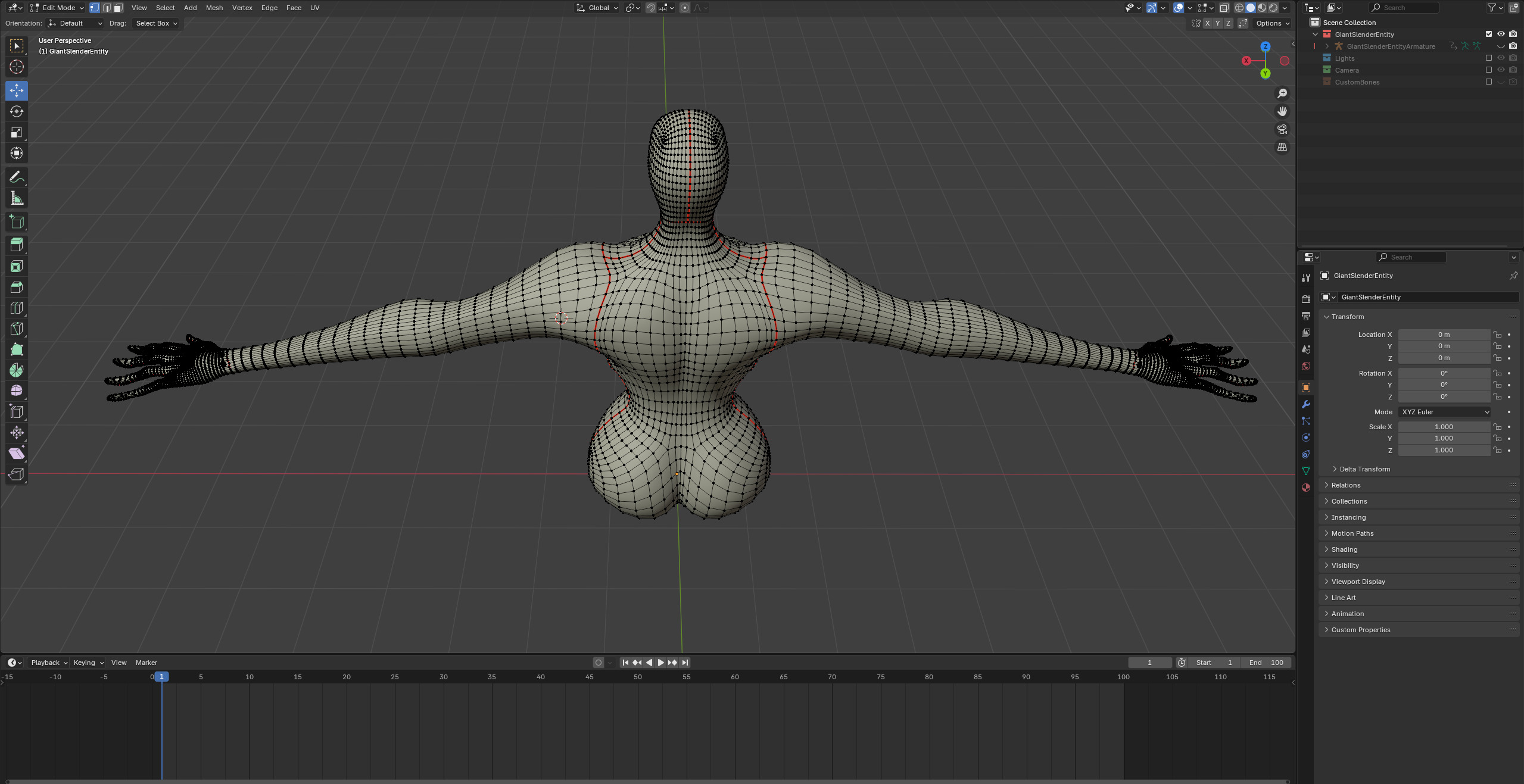Click the viewport zoom magnifier gizmo
This screenshot has width=1524, height=784.
[x=1282, y=93]
